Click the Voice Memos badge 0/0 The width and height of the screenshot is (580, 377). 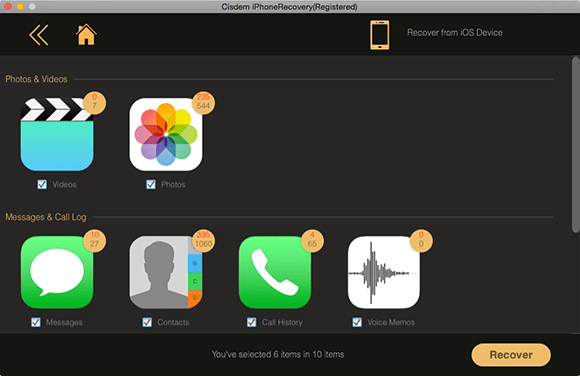click(x=421, y=240)
